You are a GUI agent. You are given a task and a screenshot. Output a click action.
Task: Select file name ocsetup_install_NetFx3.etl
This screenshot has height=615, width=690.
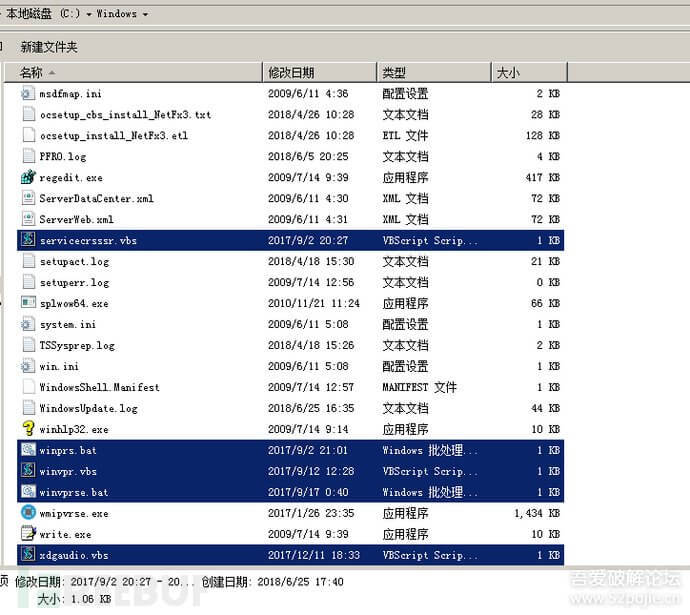(114, 135)
